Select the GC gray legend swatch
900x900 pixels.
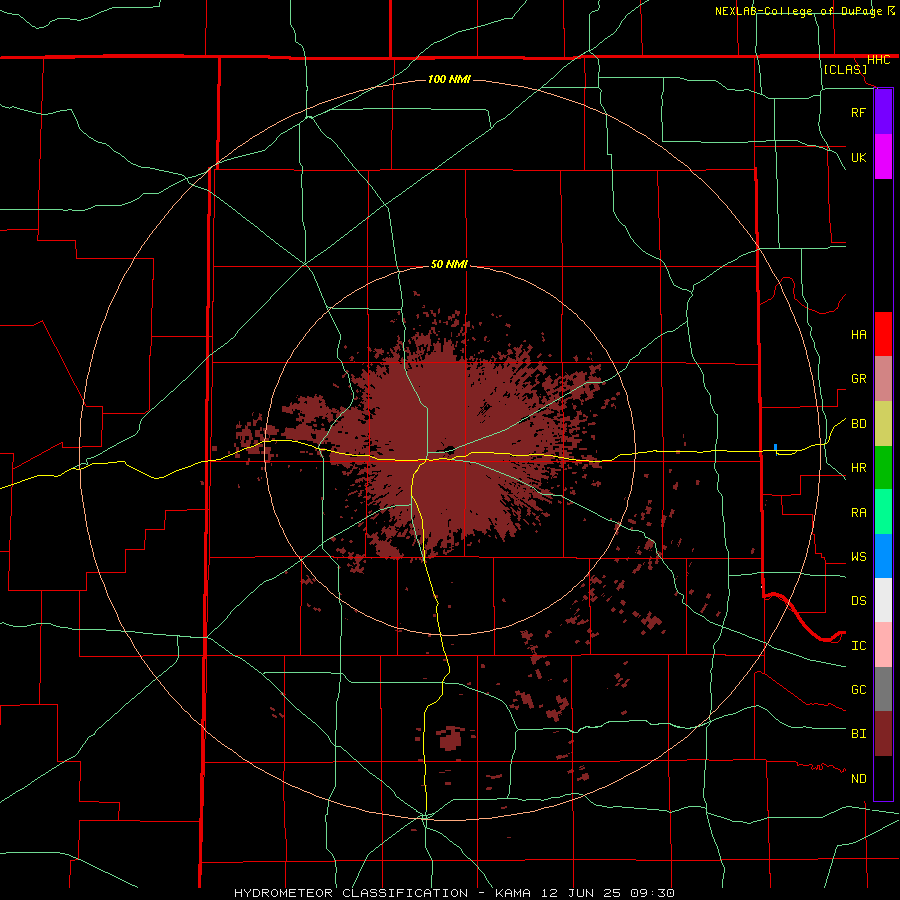pyautogui.click(x=883, y=689)
